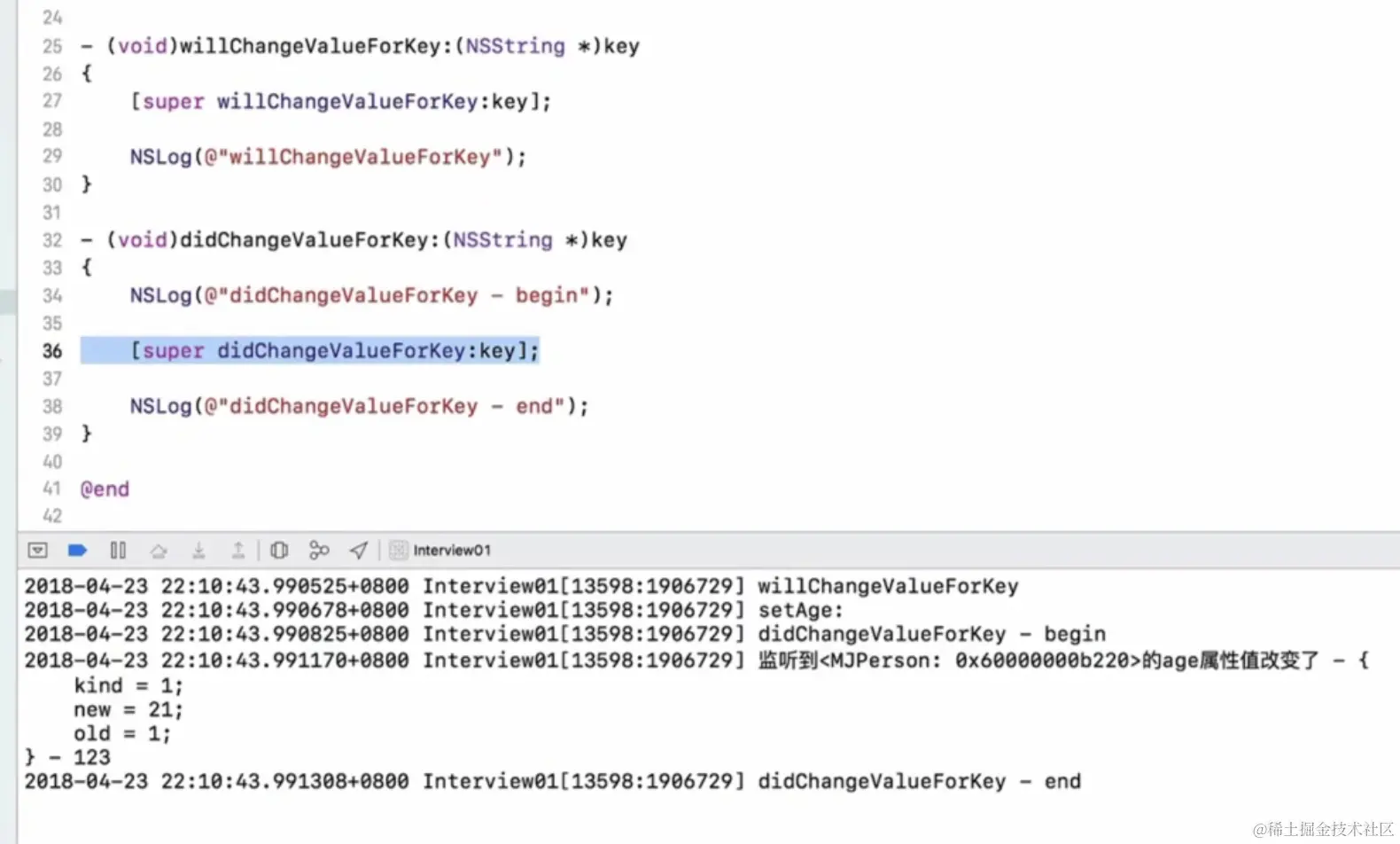Click the Simulate Location arrow icon
Image resolution: width=1400 pixels, height=844 pixels.
(x=359, y=551)
